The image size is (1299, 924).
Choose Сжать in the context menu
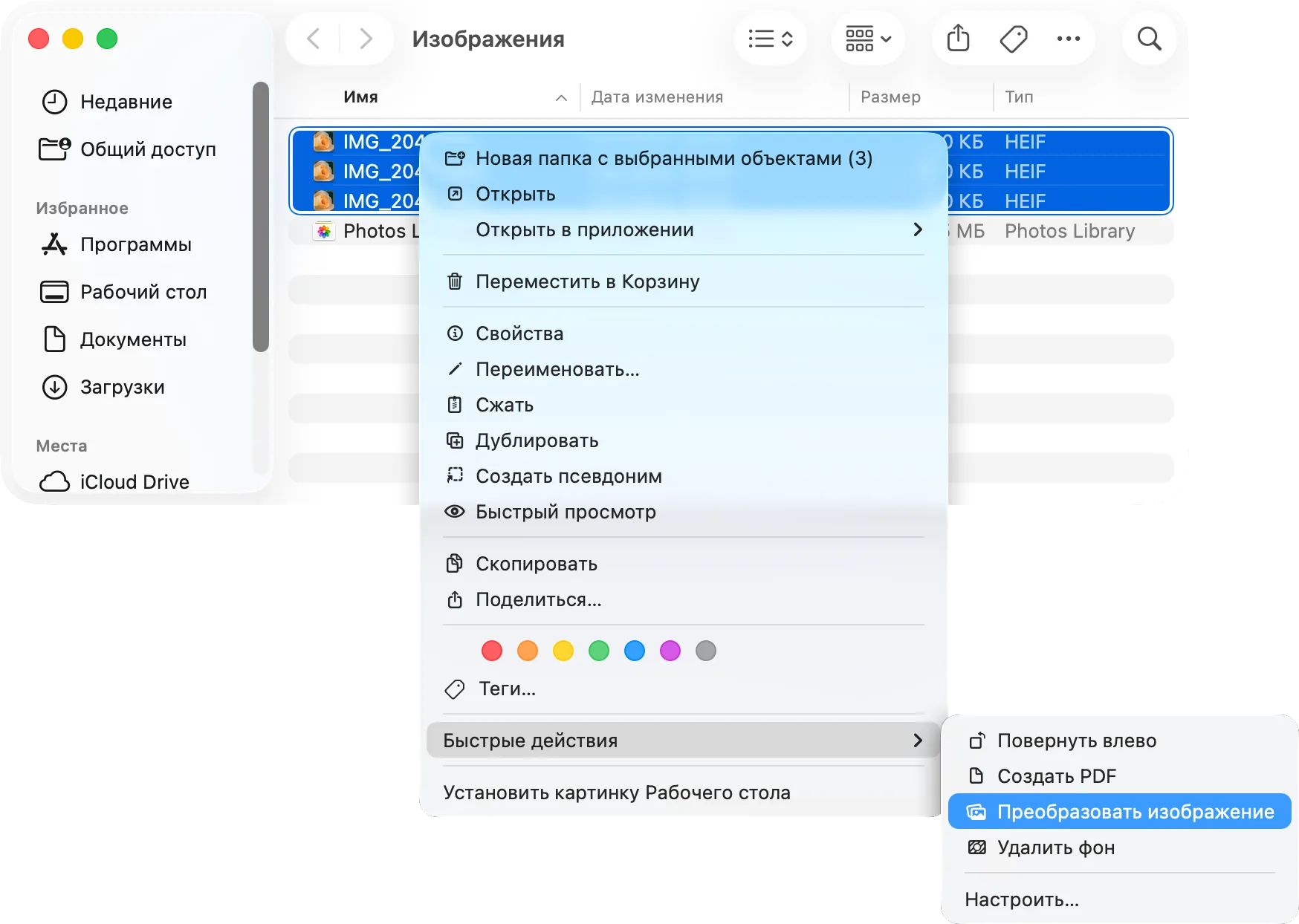pyautogui.click(x=684, y=405)
